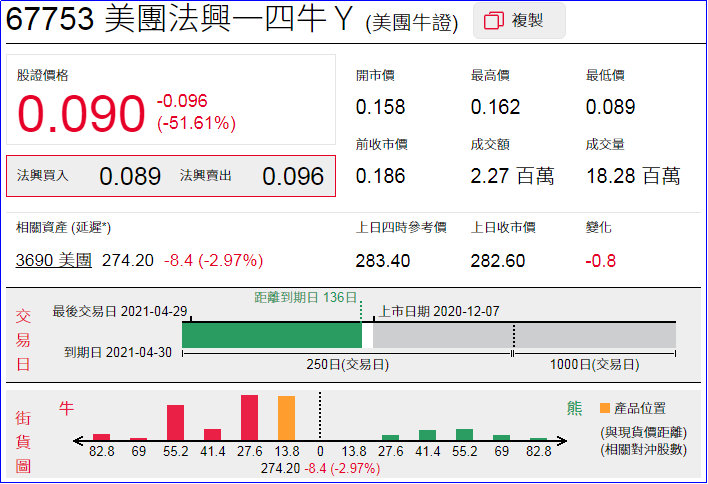Screen dimensions: 708x484
Task: Click the copy icon beside 複製
Action: pos(494,21)
